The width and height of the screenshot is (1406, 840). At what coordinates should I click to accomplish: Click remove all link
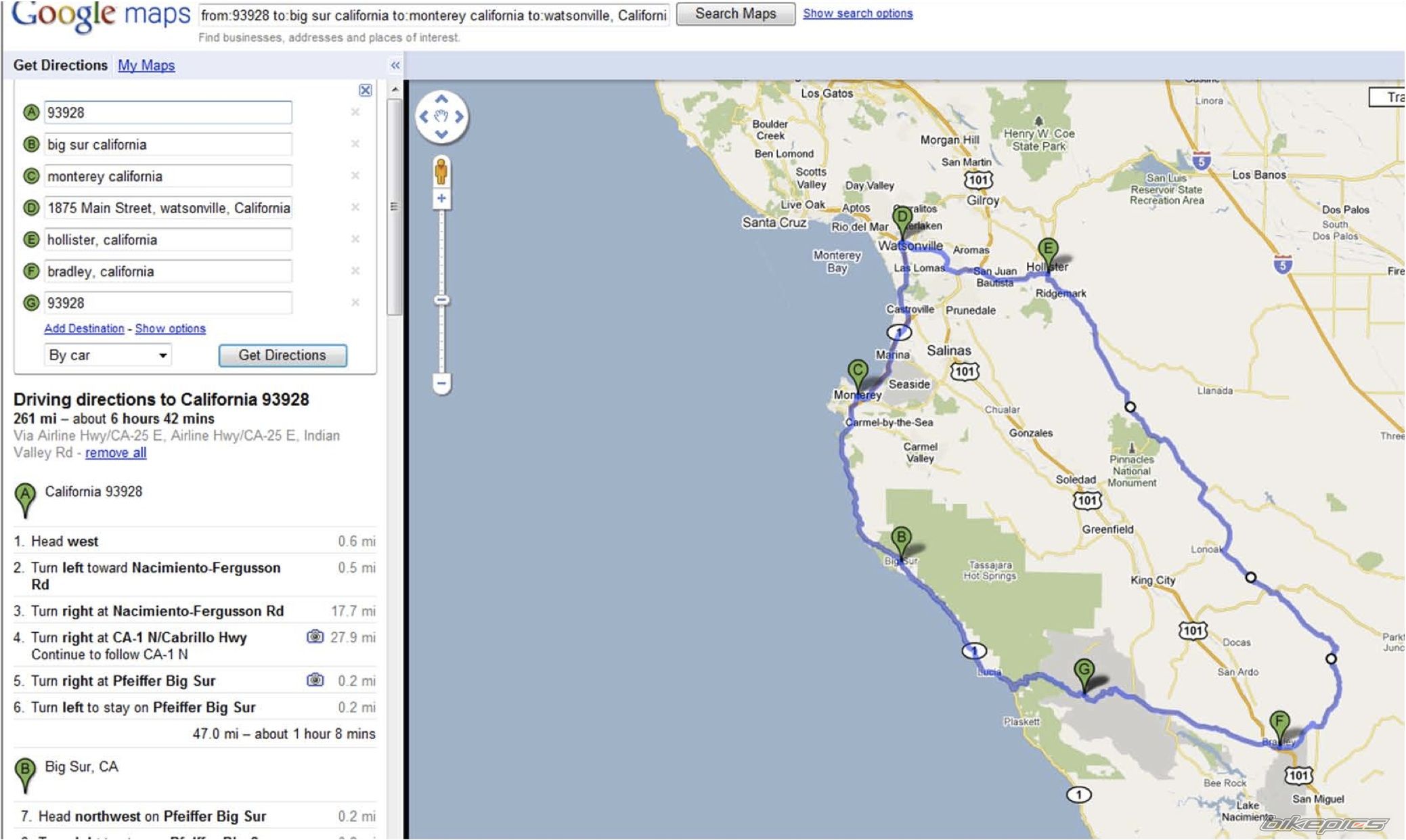pyautogui.click(x=116, y=453)
